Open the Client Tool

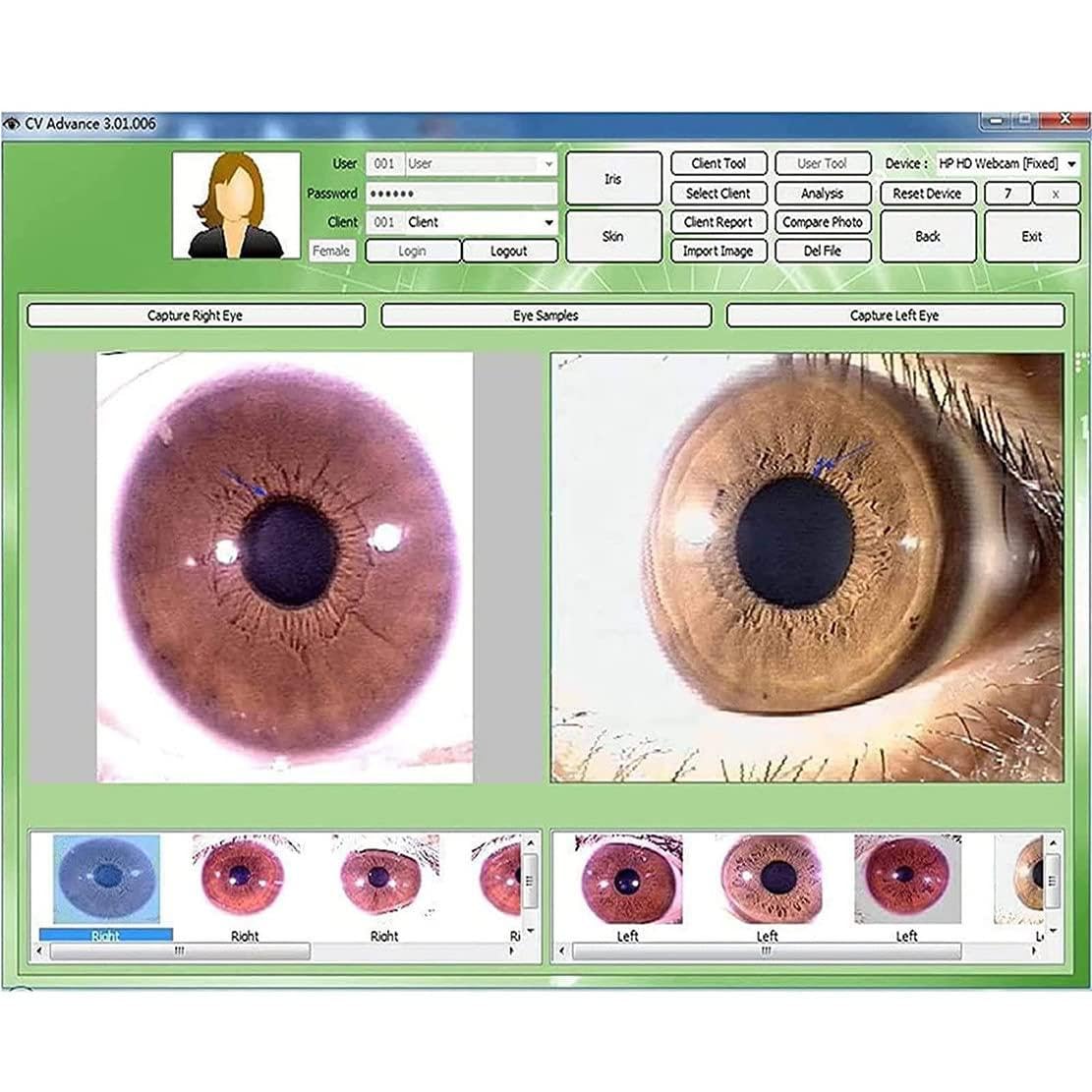[718, 164]
